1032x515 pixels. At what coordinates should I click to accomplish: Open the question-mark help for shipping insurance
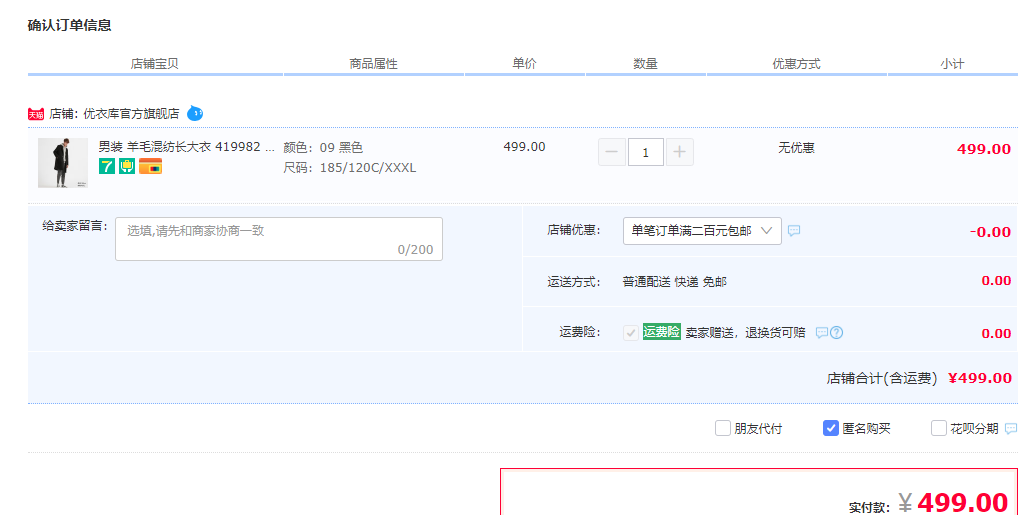[837, 333]
